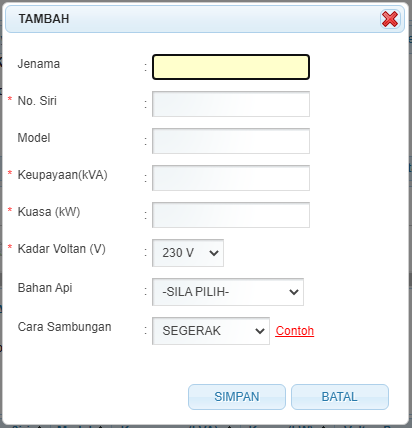Click the Cara Sambungan label
This screenshot has width=412, height=428.
pos(64,327)
